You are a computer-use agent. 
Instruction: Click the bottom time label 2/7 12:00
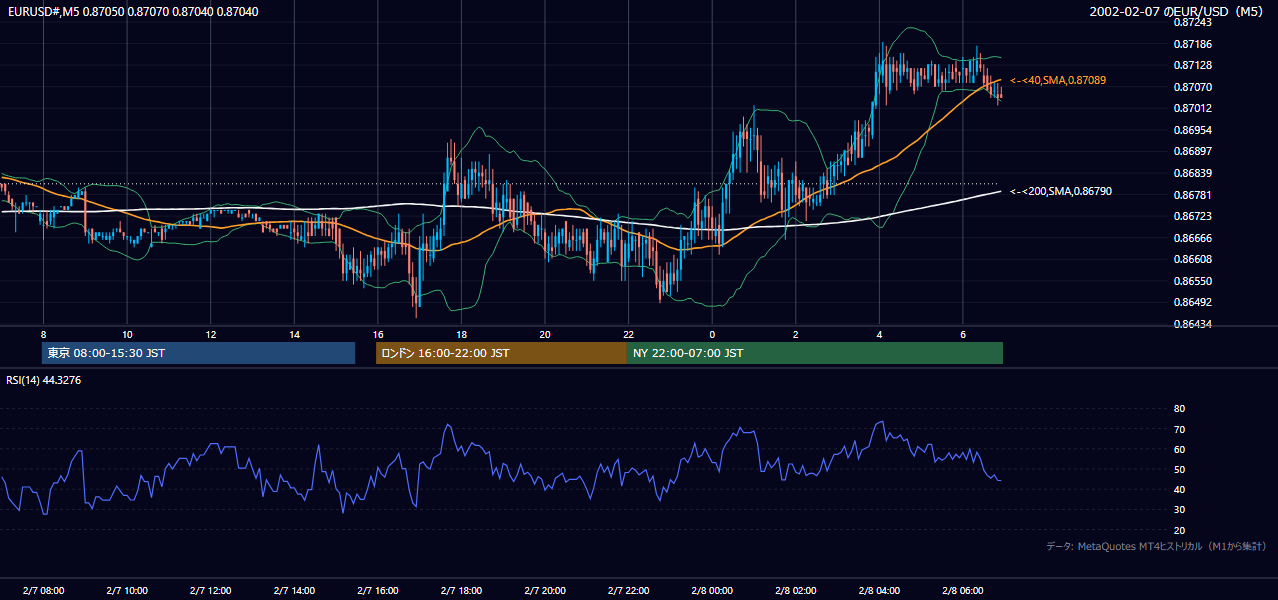coord(211,591)
